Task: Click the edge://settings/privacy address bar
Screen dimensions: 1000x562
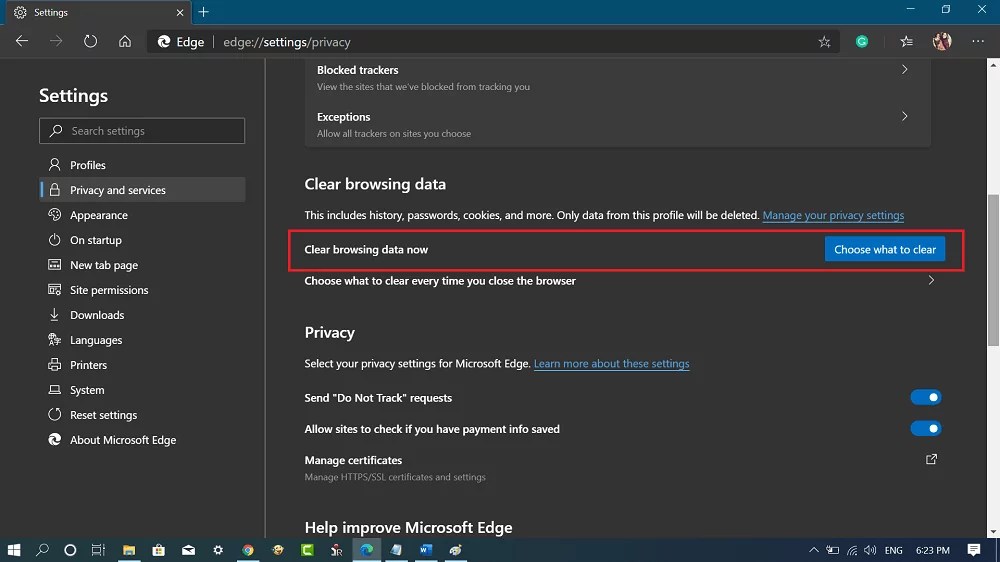Action: [491, 42]
